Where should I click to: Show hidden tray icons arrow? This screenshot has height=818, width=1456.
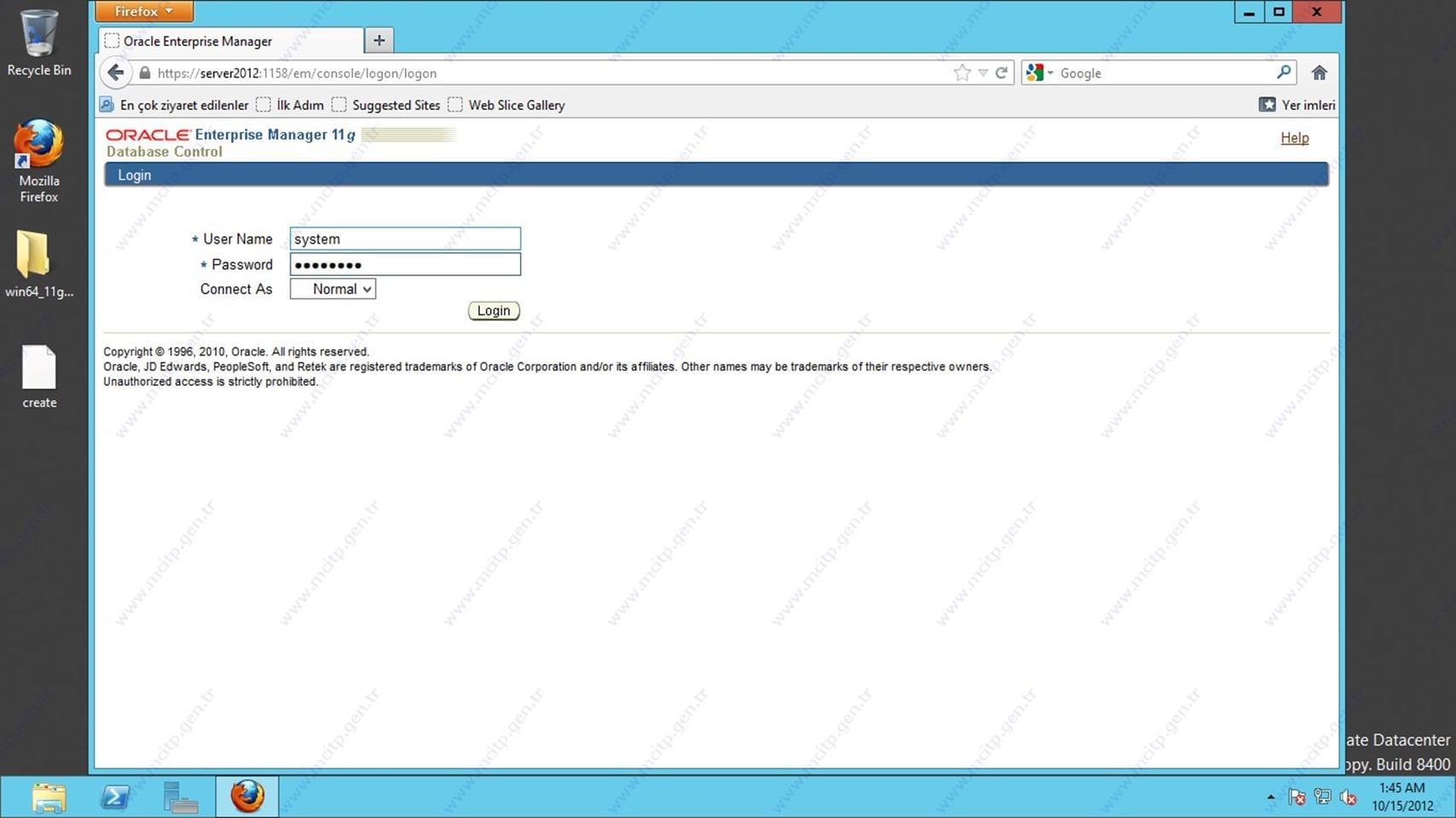(1271, 798)
